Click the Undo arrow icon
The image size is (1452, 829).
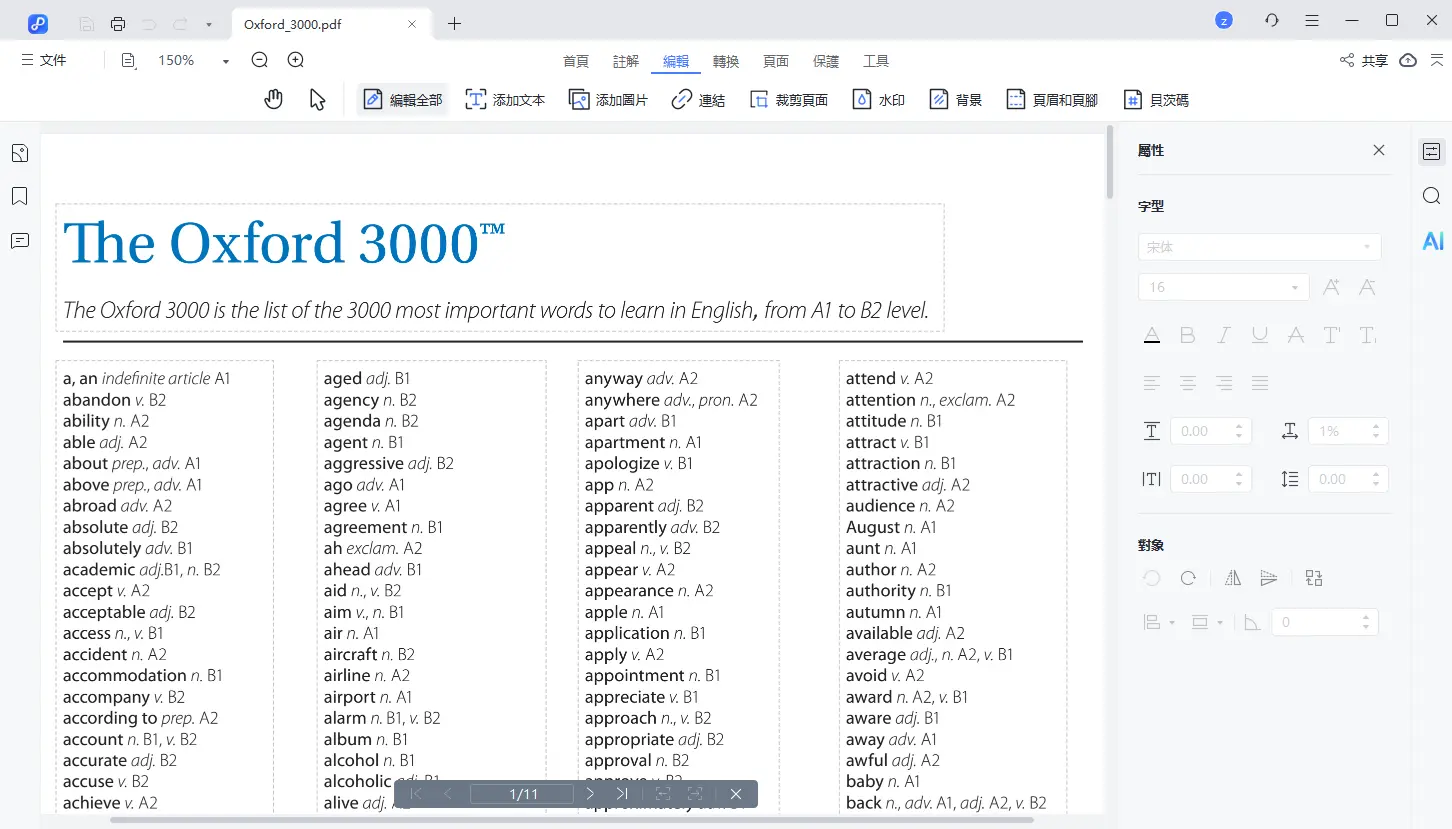tap(150, 23)
